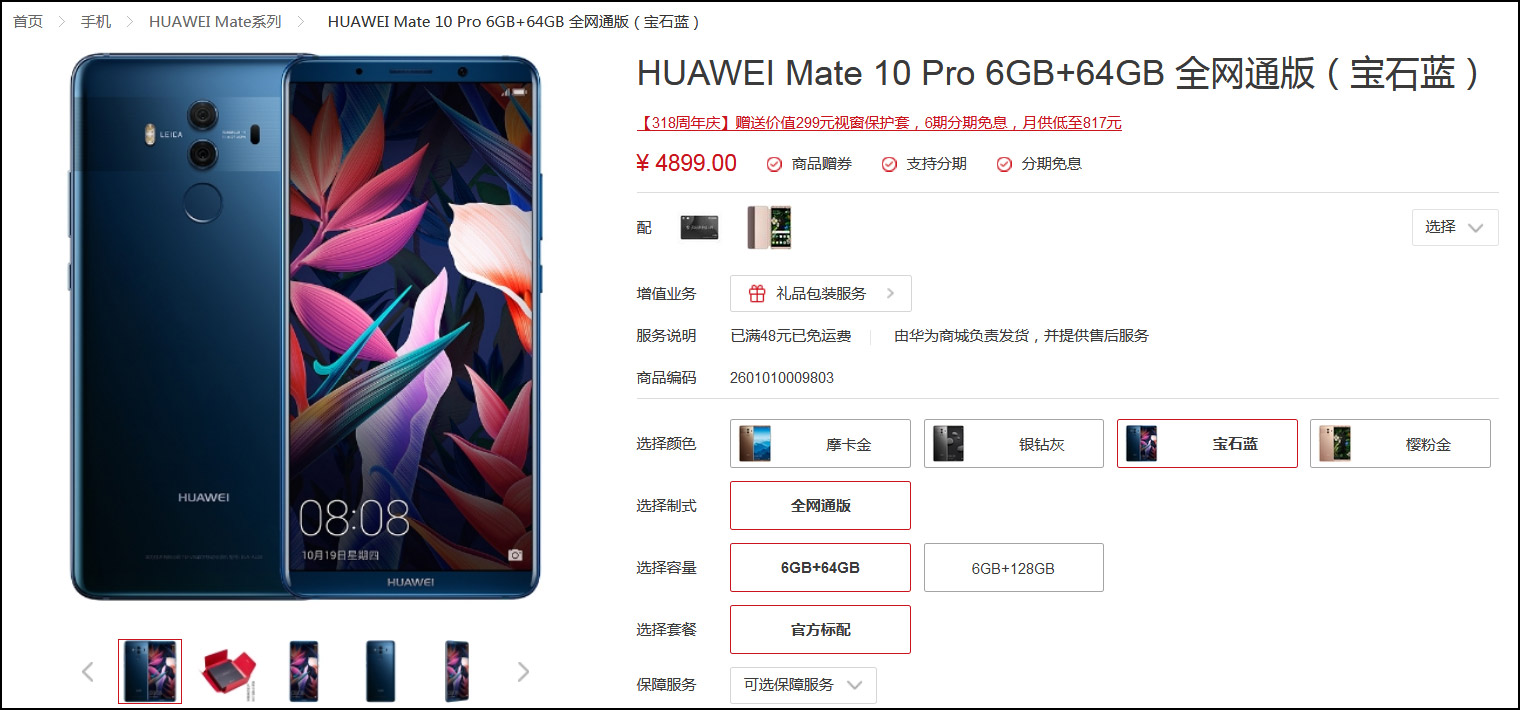The width and height of the screenshot is (1520, 710).
Task: Open the HUAWEI Mate系列 breadcrumb
Action: [x=215, y=21]
